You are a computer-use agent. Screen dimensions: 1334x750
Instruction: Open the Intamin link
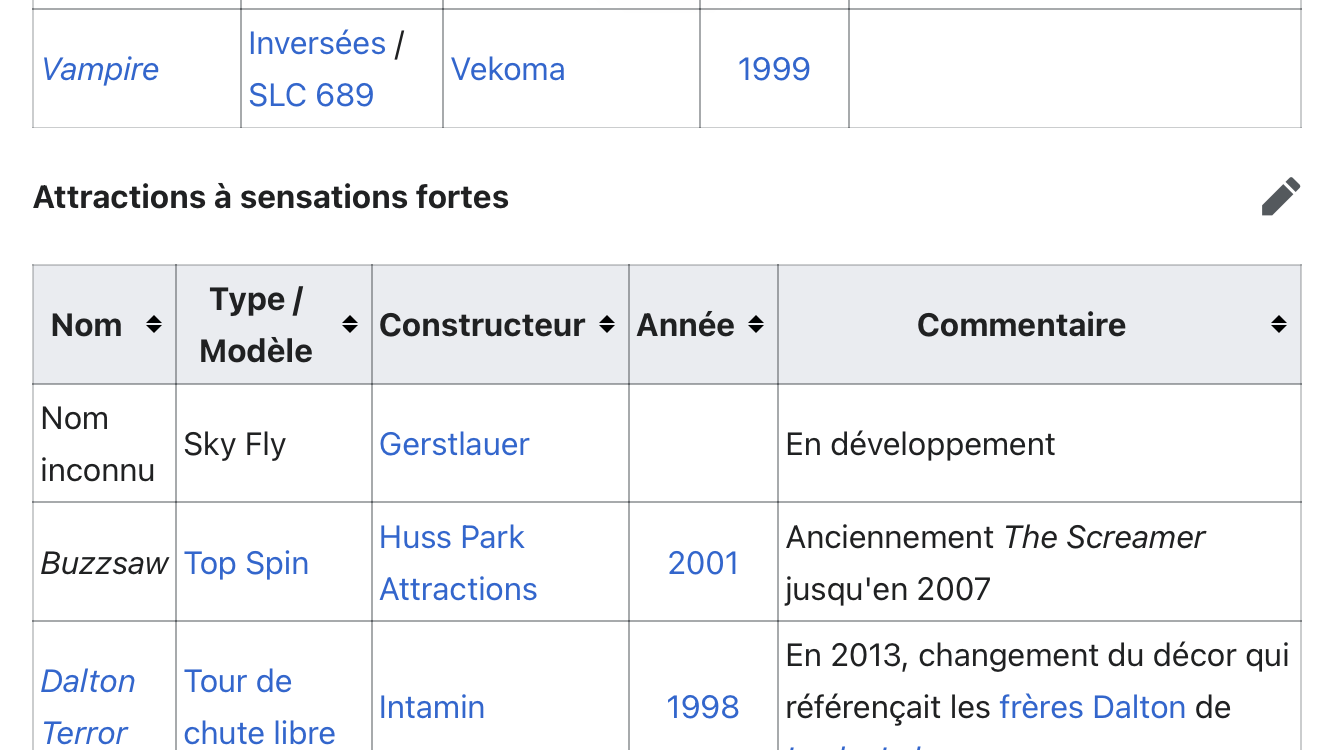point(431,708)
